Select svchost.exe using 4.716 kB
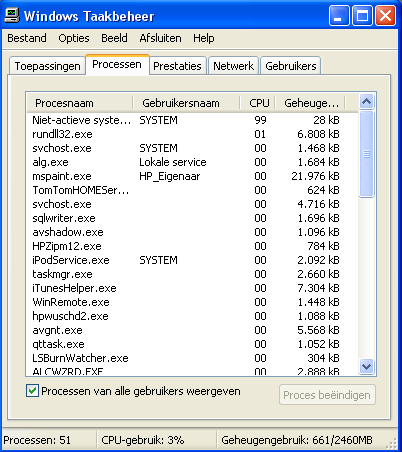This screenshot has width=402, height=452. click(x=192, y=204)
